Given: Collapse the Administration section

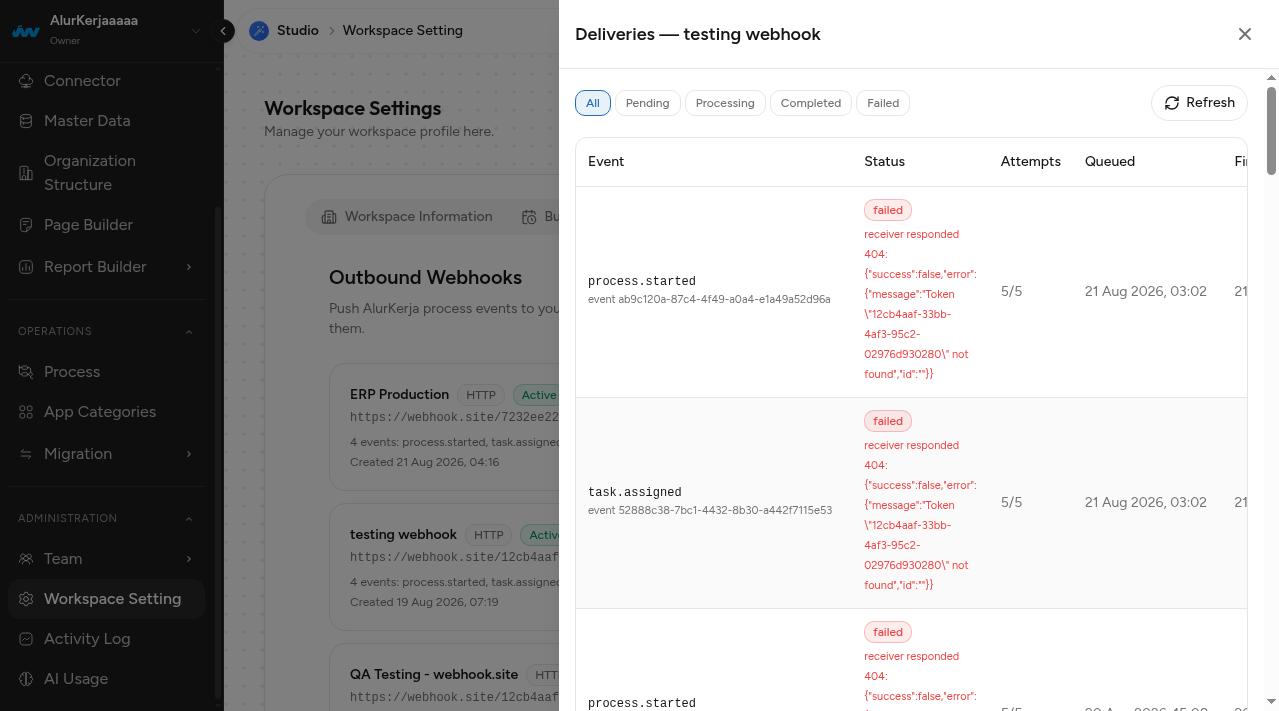Looking at the screenshot, I should pyautogui.click(x=189, y=518).
